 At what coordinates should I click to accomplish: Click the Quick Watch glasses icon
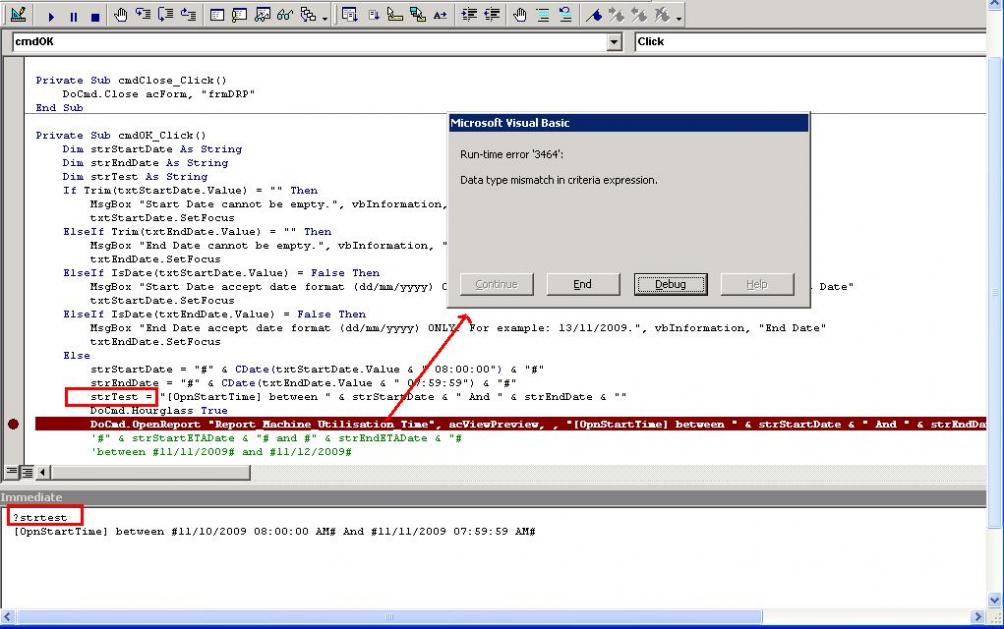pos(285,15)
